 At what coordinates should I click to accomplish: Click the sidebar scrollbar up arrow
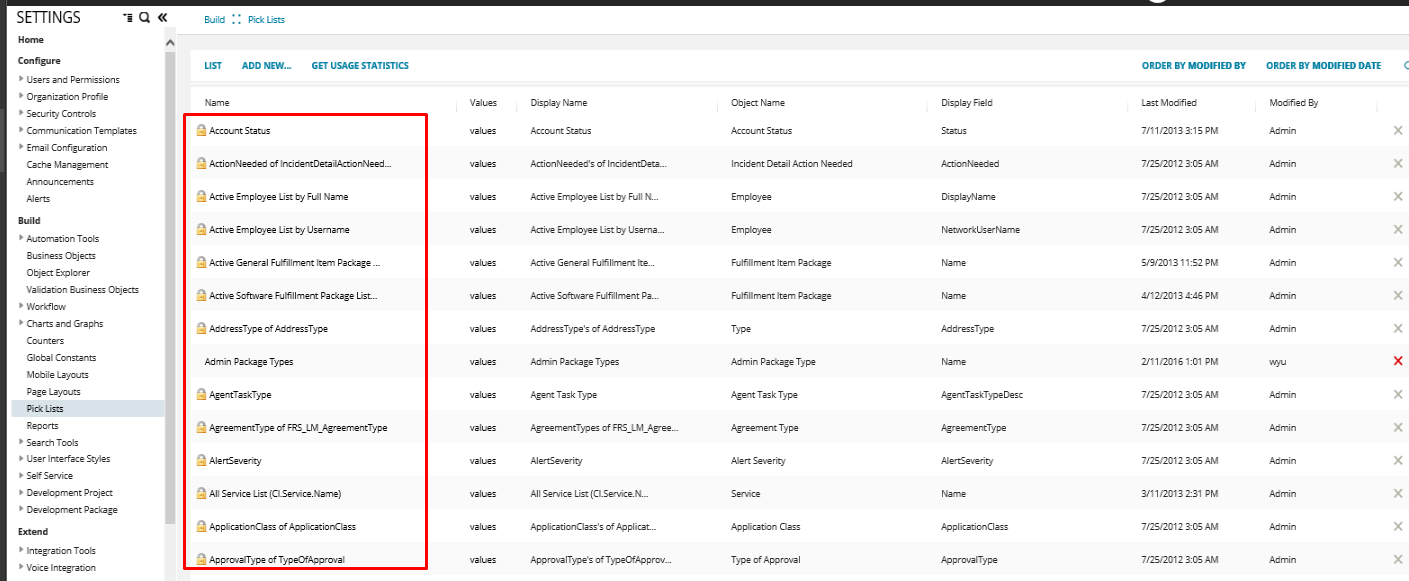(170, 42)
